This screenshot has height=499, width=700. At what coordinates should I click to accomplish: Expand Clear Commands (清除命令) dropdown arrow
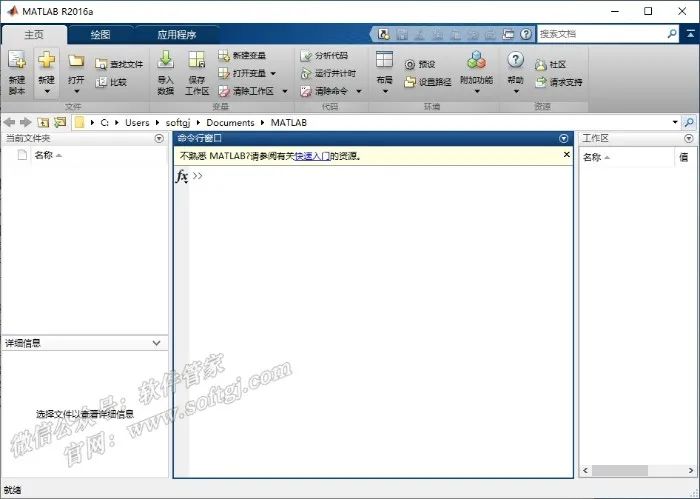point(358,91)
